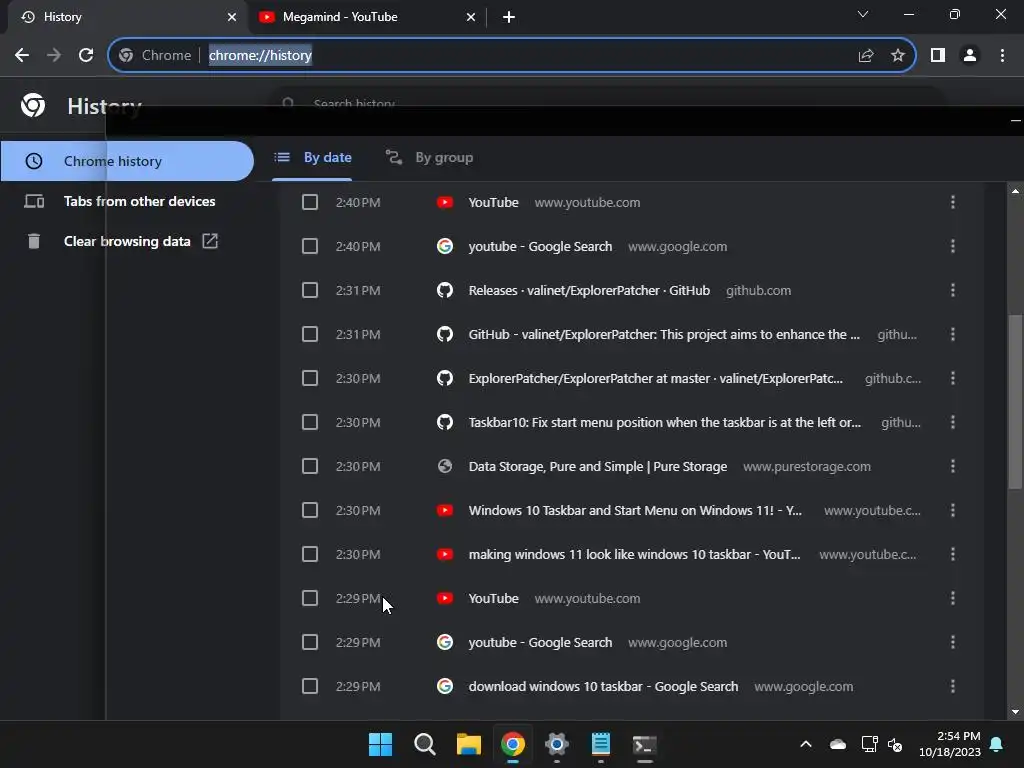Share this page using the share icon

pyautogui.click(x=866, y=56)
